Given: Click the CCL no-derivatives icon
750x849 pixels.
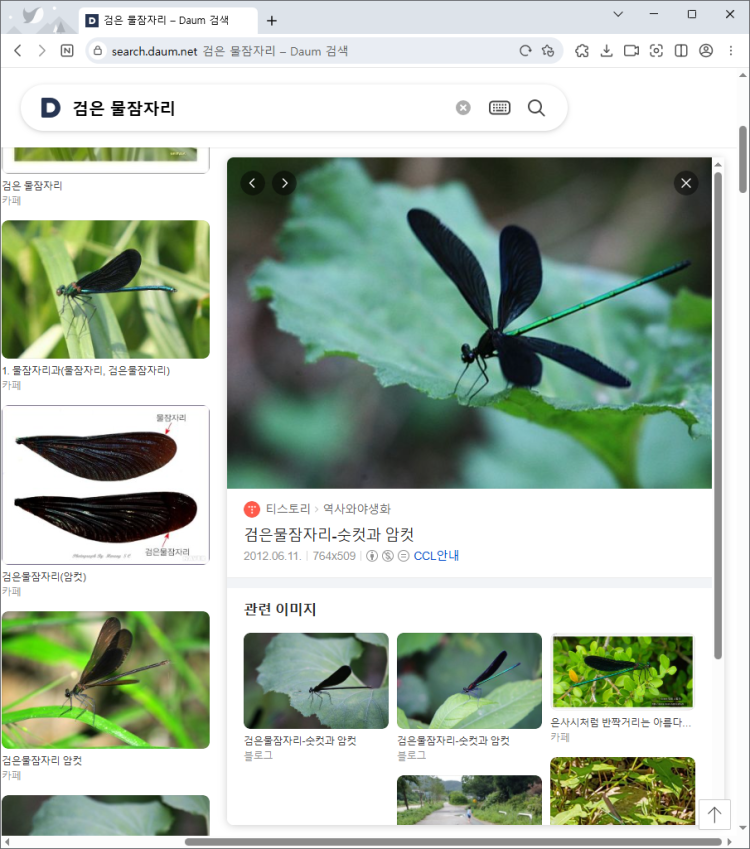Looking at the screenshot, I should 403,556.
